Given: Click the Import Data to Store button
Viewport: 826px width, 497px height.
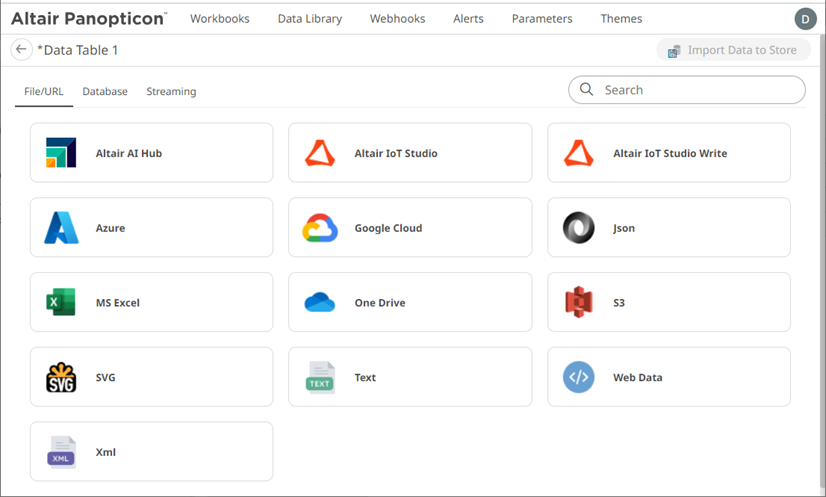Looking at the screenshot, I should [x=733, y=51].
